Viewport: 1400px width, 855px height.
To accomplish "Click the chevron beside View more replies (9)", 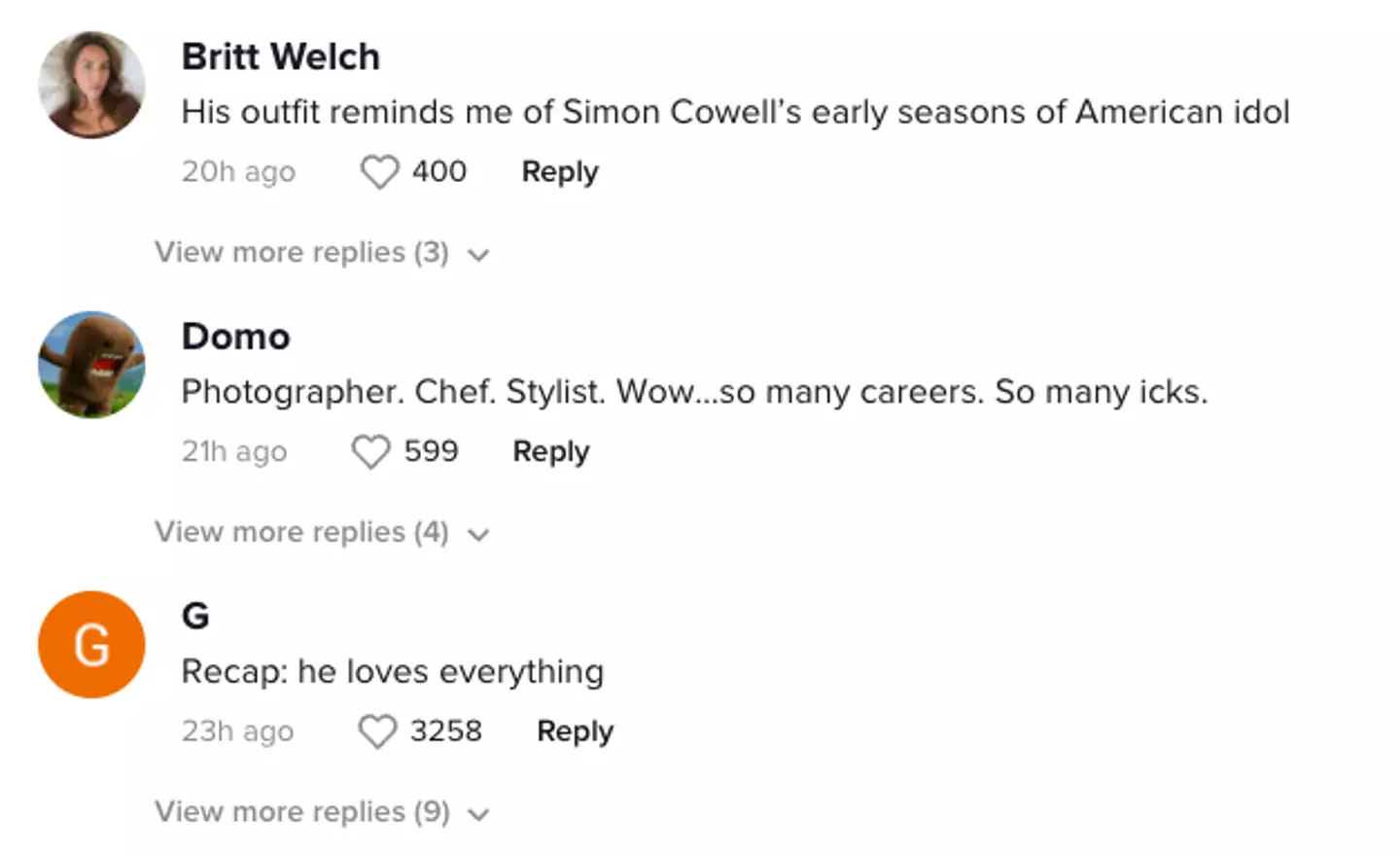I will [478, 814].
